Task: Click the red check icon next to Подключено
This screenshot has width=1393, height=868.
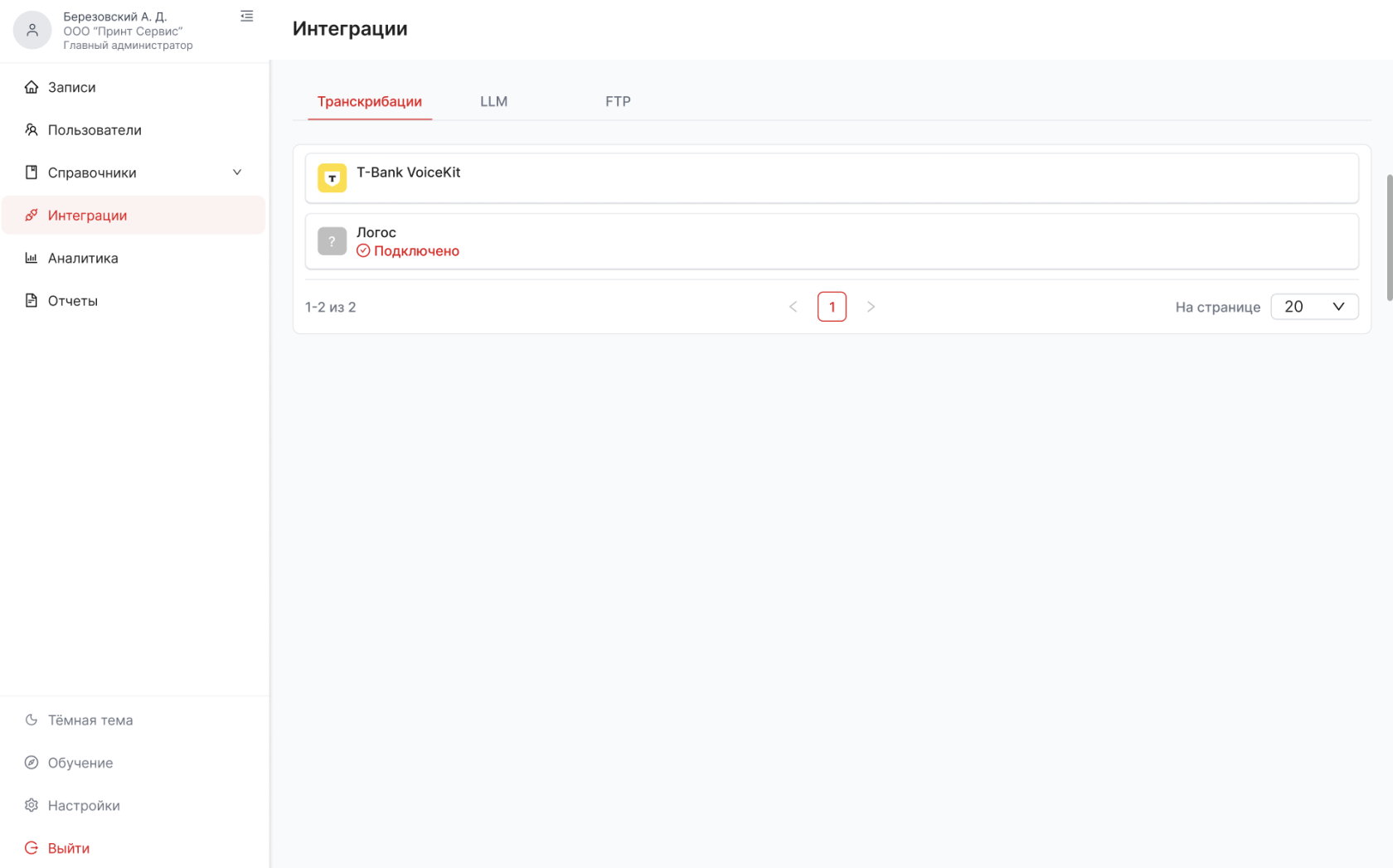Action: pos(363,251)
